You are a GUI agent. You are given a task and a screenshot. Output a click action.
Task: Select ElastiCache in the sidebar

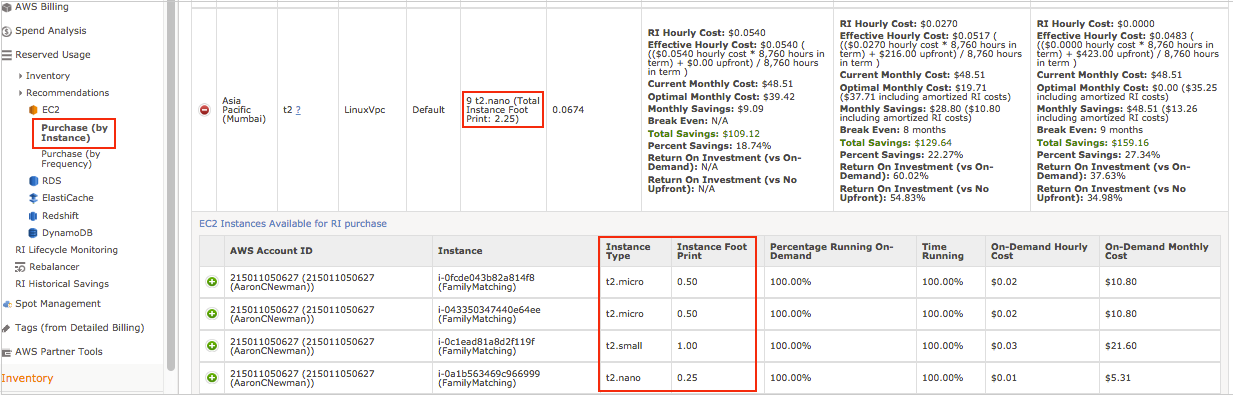click(x=67, y=198)
